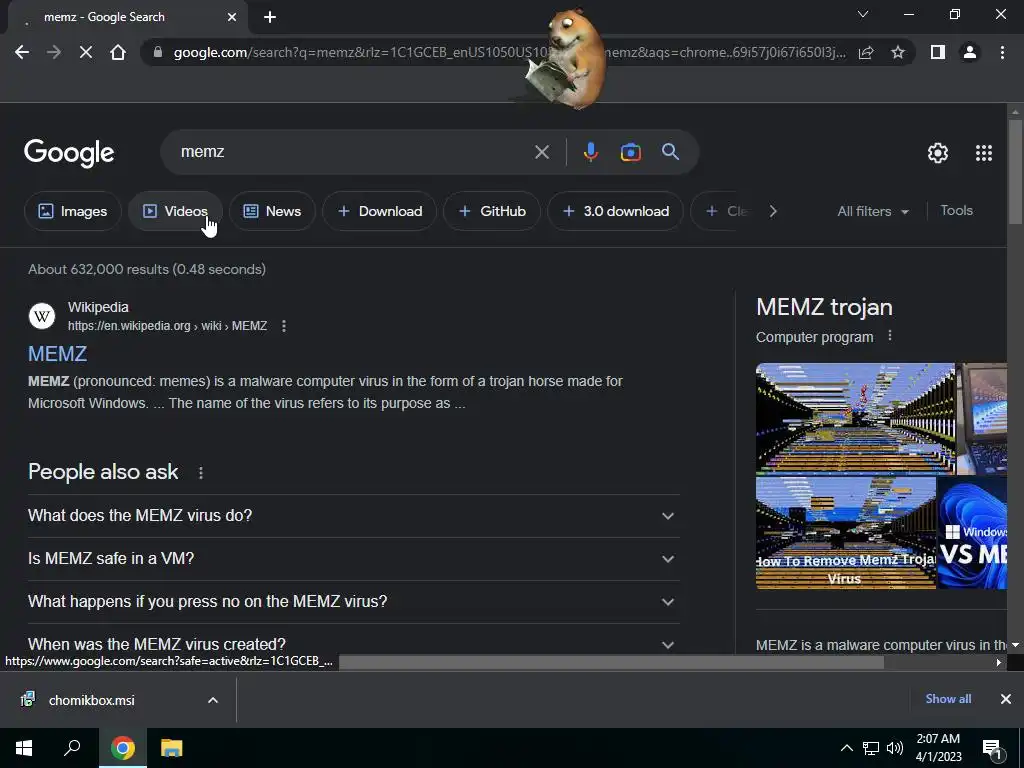This screenshot has width=1024, height=768.
Task: Open the Chrome side panel icon
Action: click(x=938, y=52)
